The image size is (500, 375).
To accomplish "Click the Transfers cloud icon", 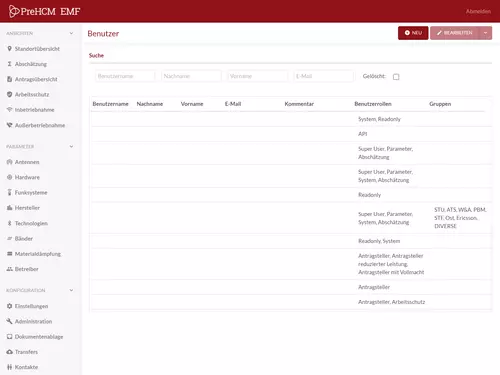I will tap(9, 352).
